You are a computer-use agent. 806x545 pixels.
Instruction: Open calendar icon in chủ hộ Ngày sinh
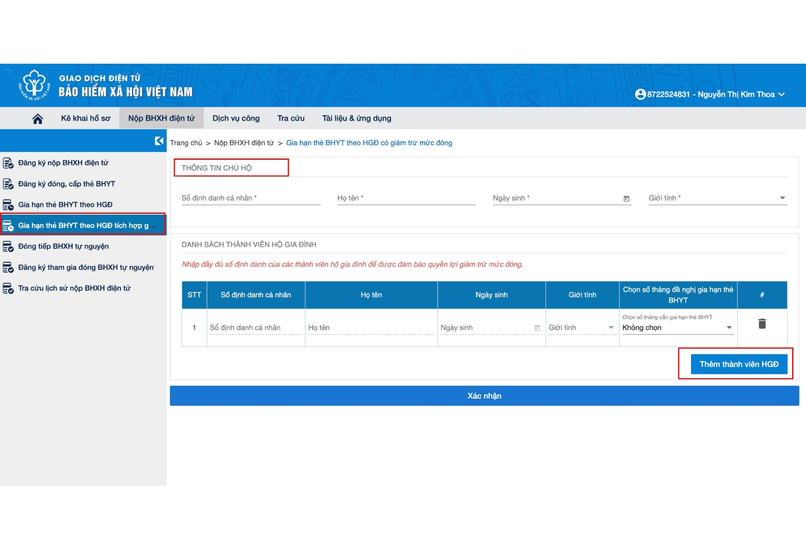click(626, 198)
